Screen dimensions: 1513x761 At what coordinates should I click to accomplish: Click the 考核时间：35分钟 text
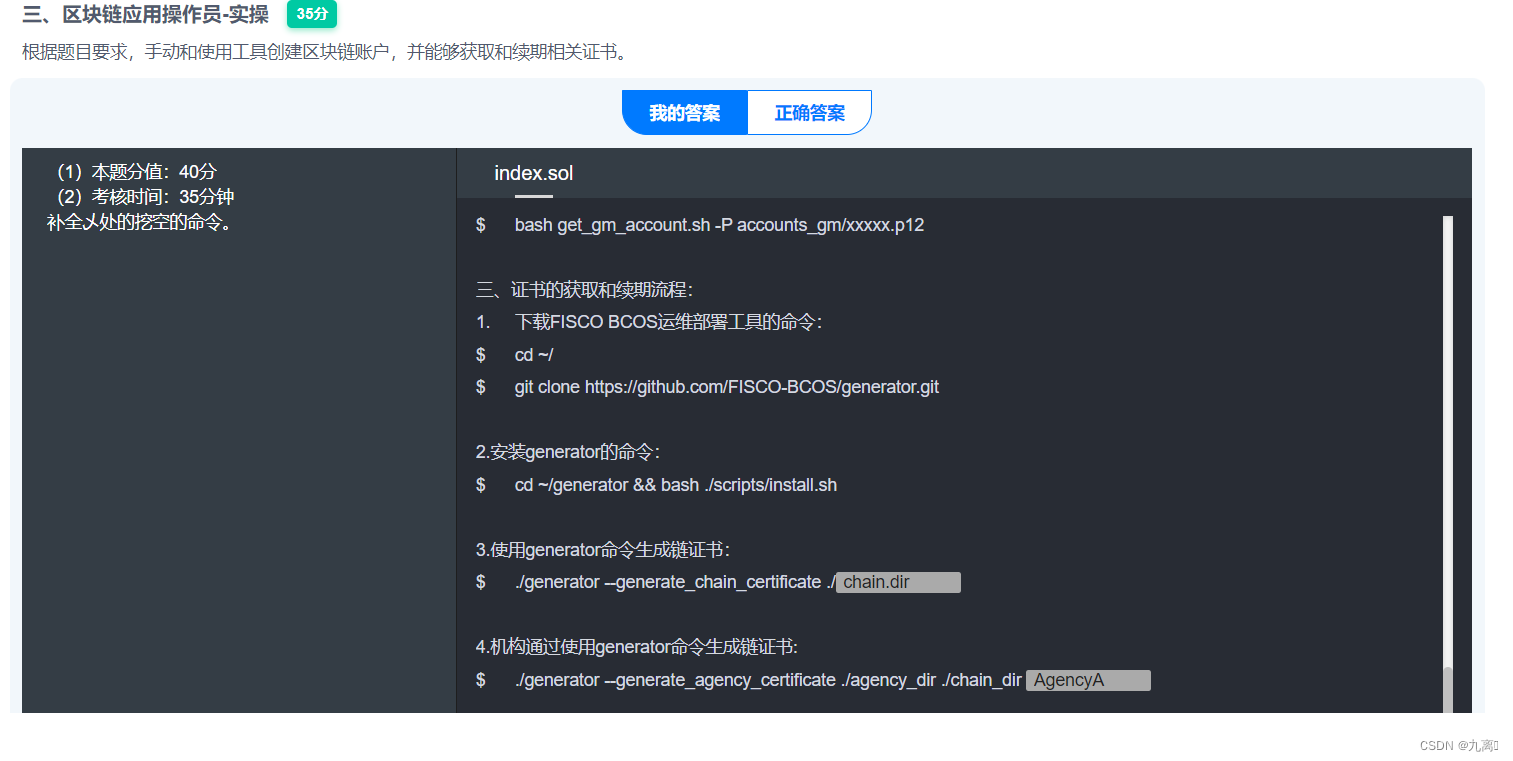(x=145, y=197)
